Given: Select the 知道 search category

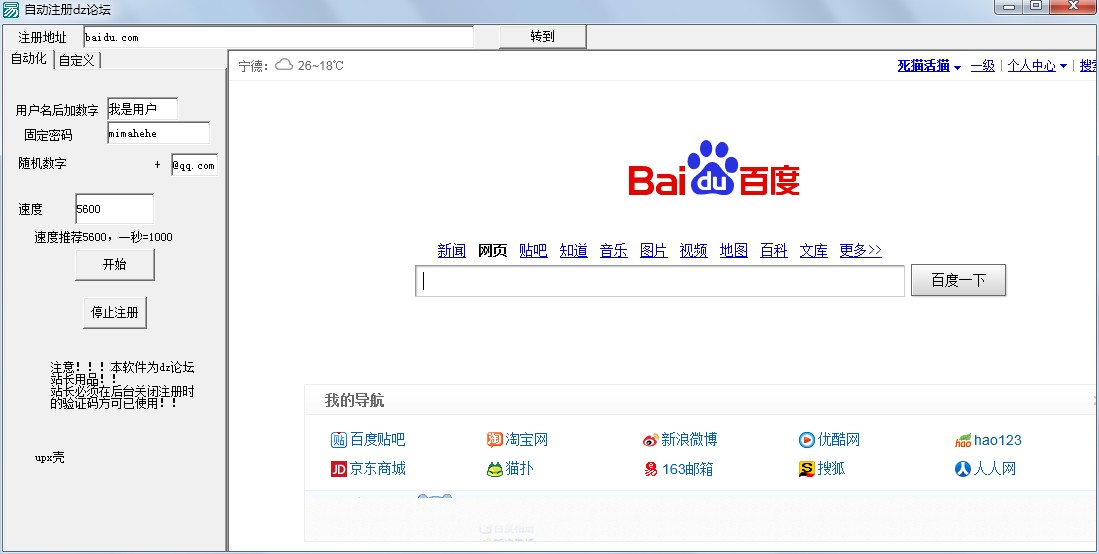Looking at the screenshot, I should click(573, 250).
